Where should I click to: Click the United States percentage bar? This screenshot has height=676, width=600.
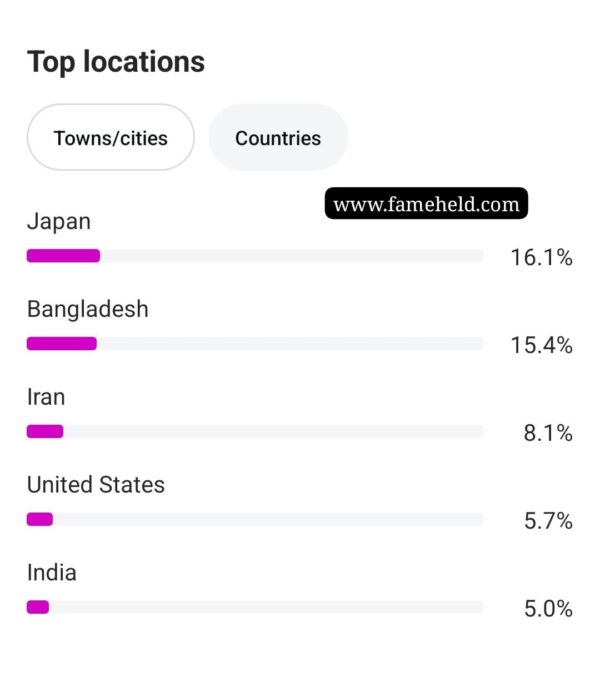click(x=255, y=520)
